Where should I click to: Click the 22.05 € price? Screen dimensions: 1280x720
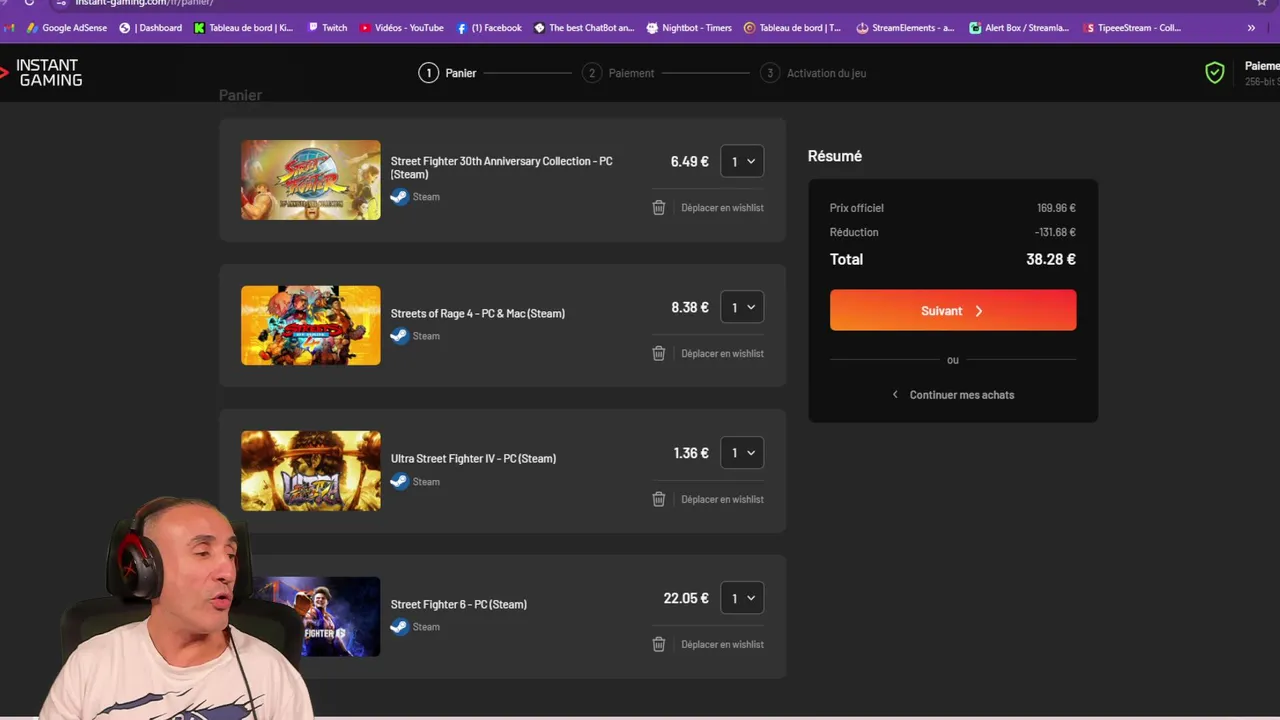(686, 598)
